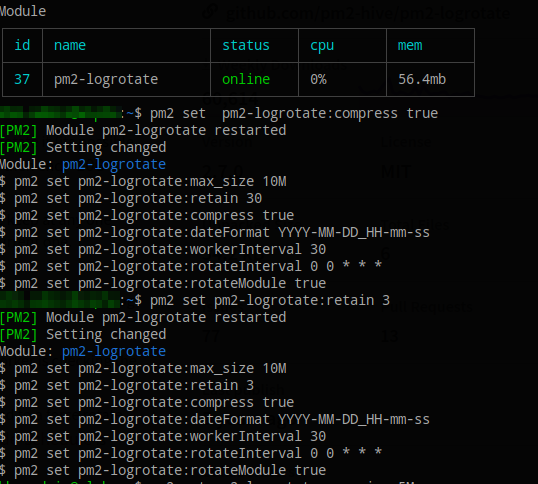Click first 'Module pm2-logrotate restarted' line
538x484 pixels.
166,130
